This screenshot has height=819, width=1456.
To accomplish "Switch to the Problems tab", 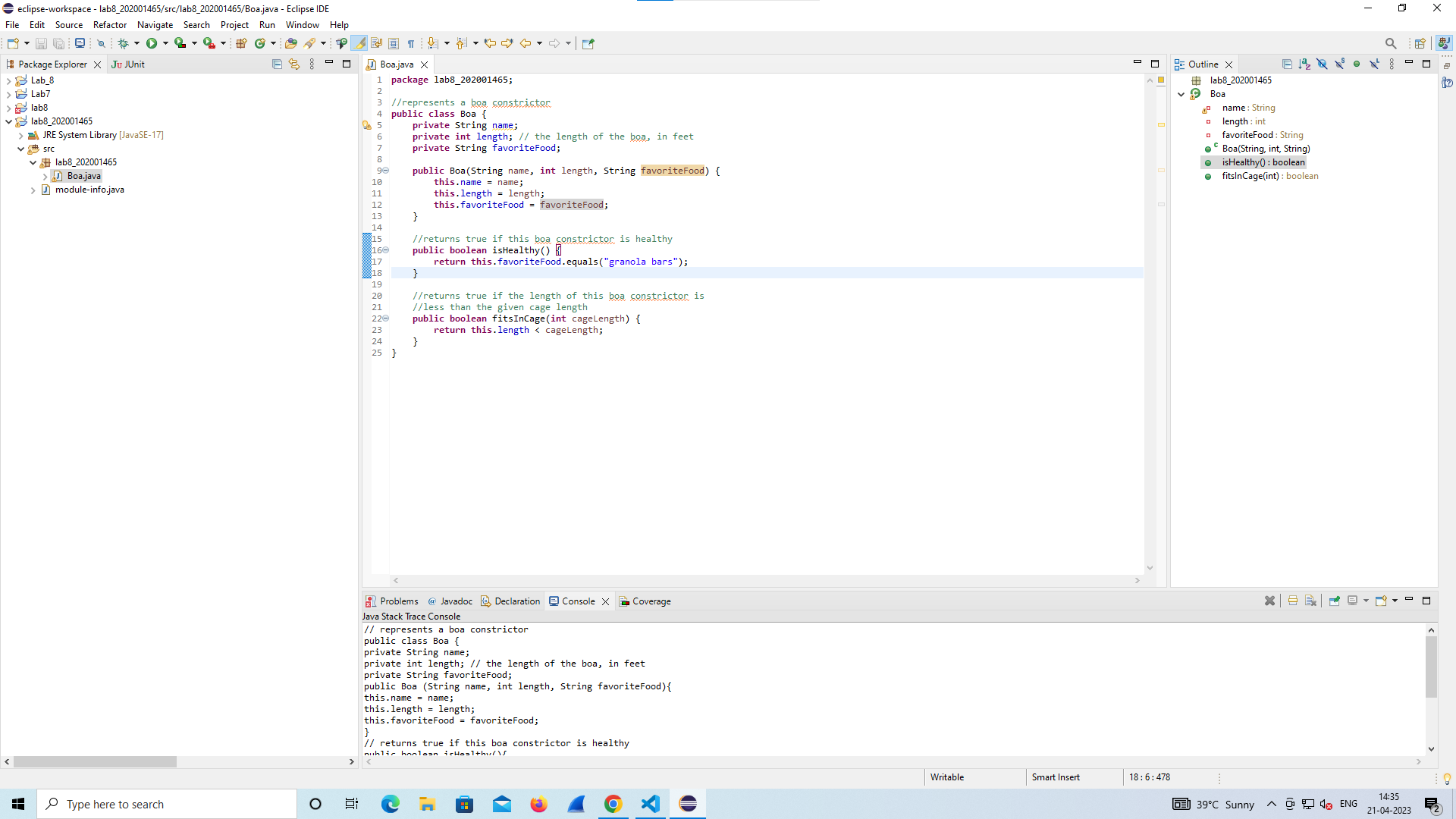I will click(x=398, y=601).
